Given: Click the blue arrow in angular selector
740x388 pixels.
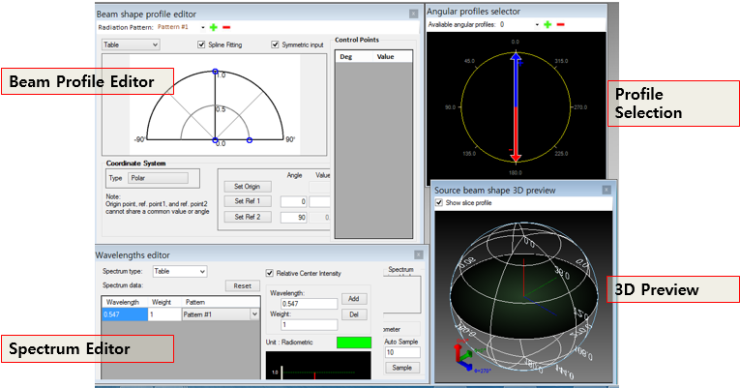Looking at the screenshot, I should 516,80.
